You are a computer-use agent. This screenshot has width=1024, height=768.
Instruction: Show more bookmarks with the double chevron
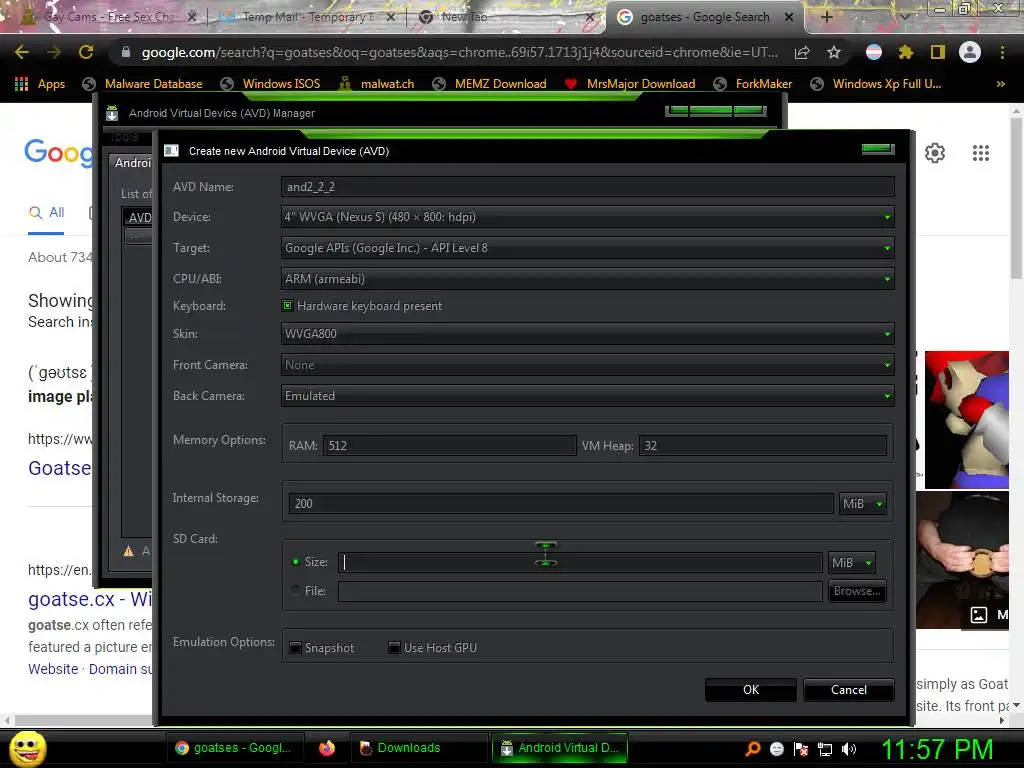[1000, 84]
